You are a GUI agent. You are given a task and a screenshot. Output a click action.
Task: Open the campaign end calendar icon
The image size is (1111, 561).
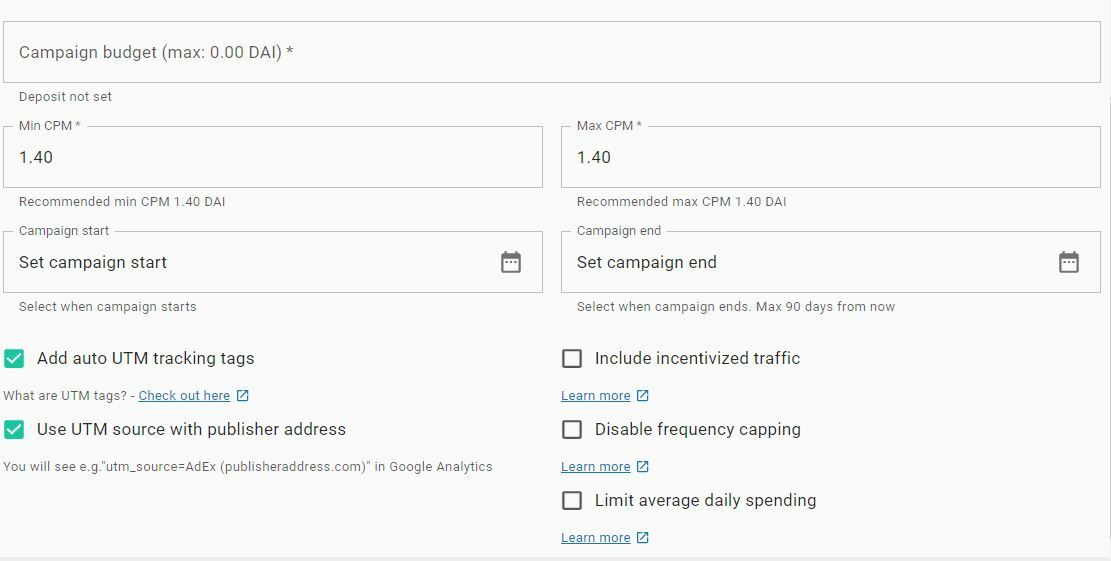coord(1068,262)
